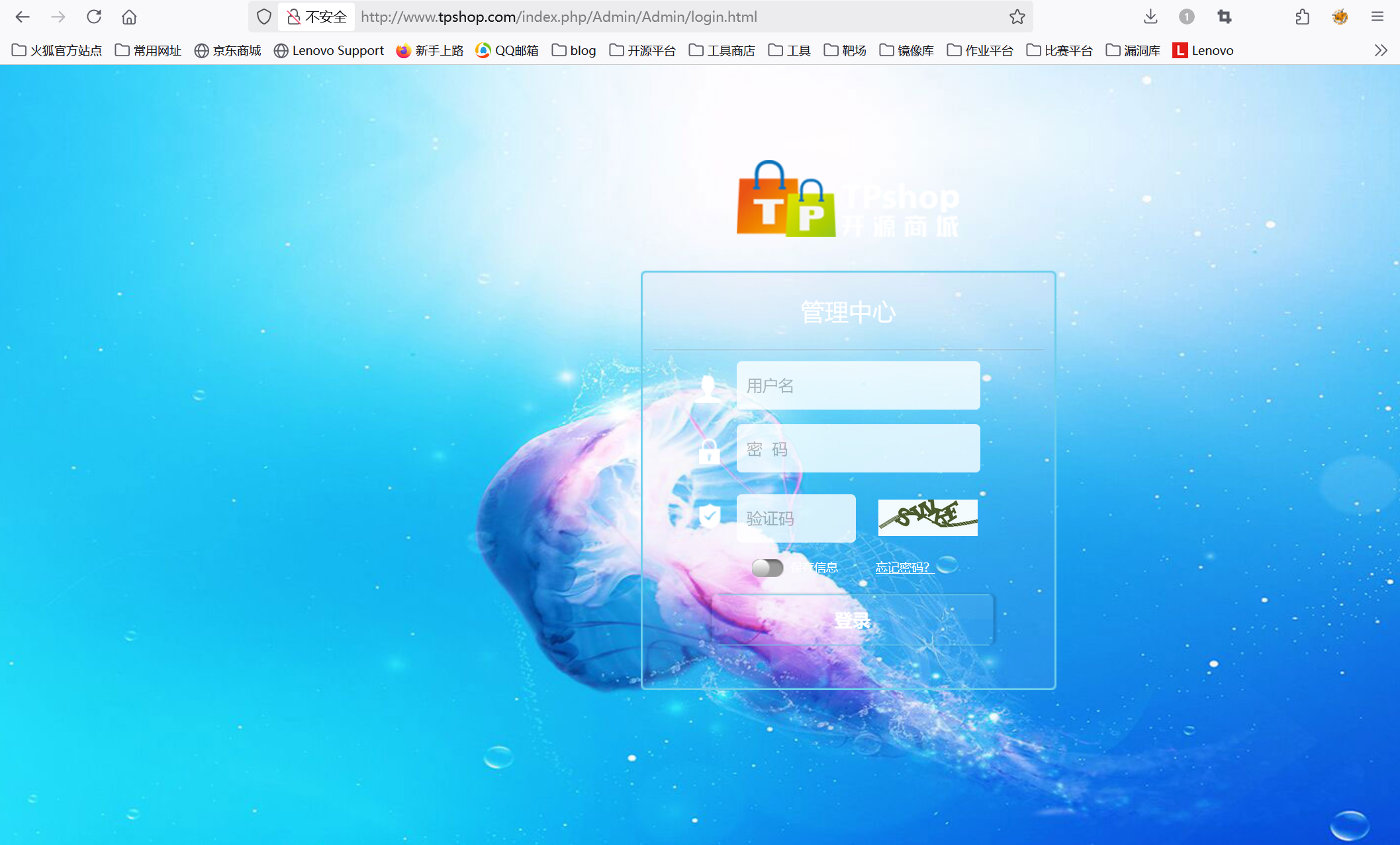Focus the 用户名 username field
The image size is (1400, 845).
[858, 385]
